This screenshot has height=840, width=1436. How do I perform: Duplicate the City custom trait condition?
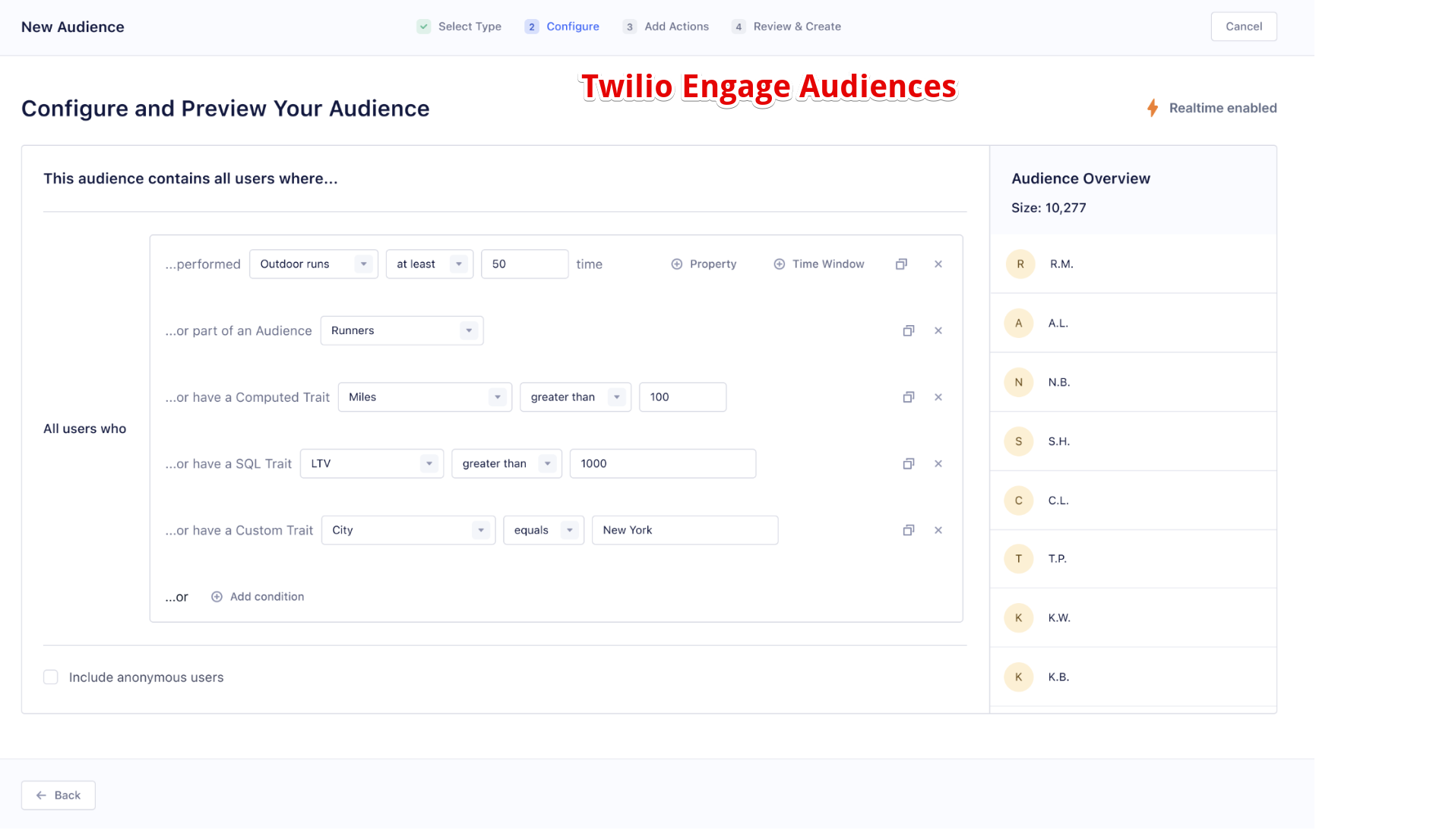tap(909, 530)
